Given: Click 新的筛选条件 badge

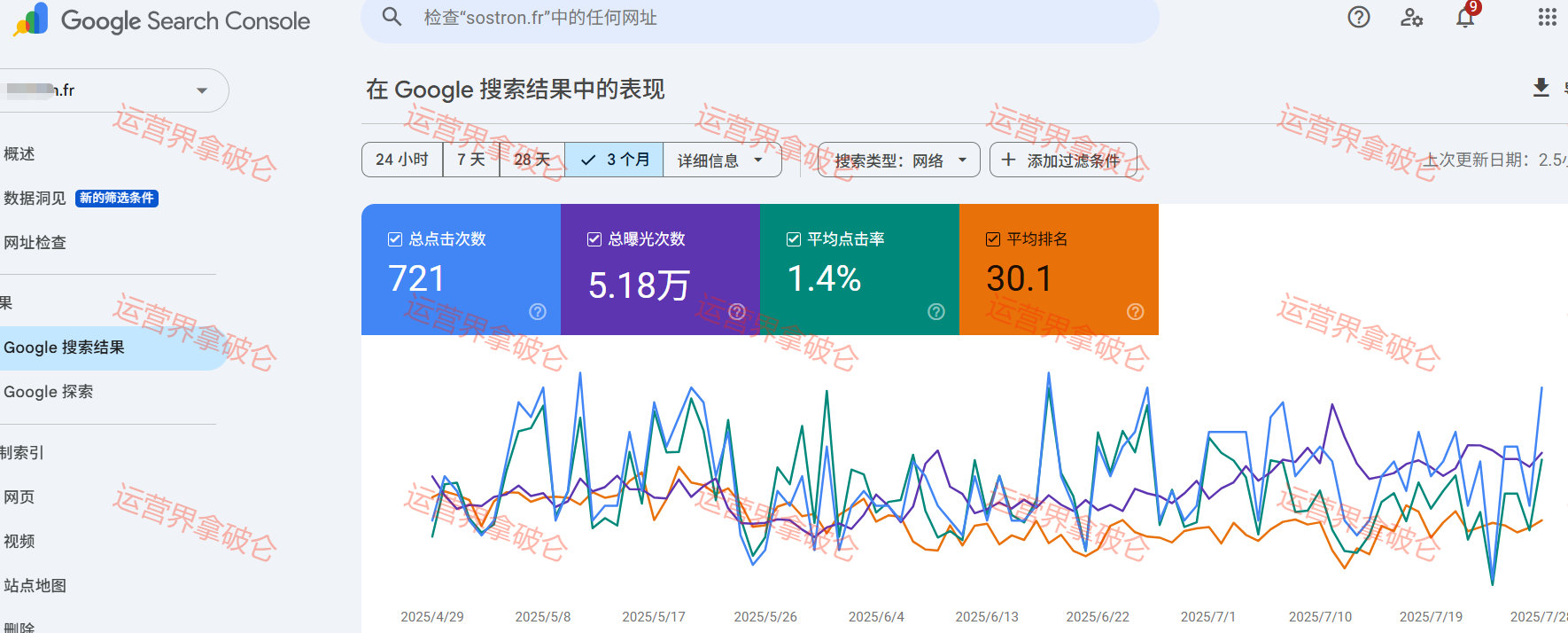Looking at the screenshot, I should (117, 199).
